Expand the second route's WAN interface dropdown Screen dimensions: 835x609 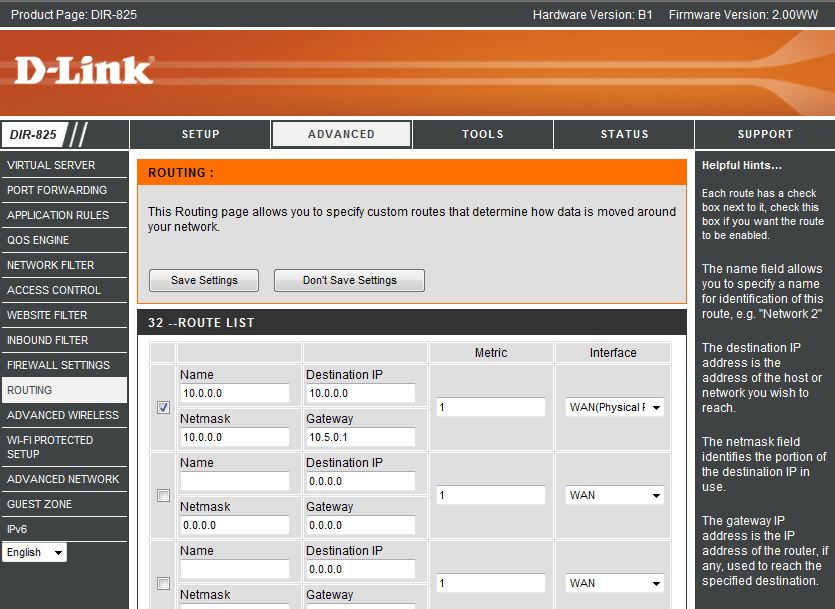pyautogui.click(x=613, y=495)
